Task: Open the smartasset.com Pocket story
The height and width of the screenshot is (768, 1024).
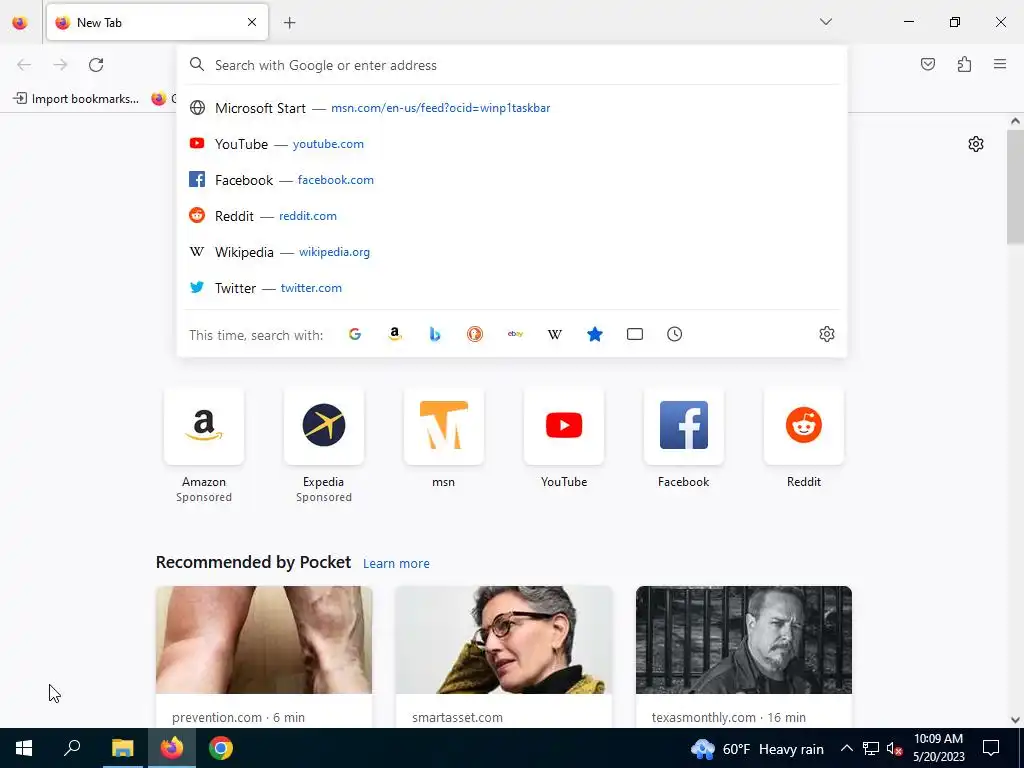Action: point(504,657)
